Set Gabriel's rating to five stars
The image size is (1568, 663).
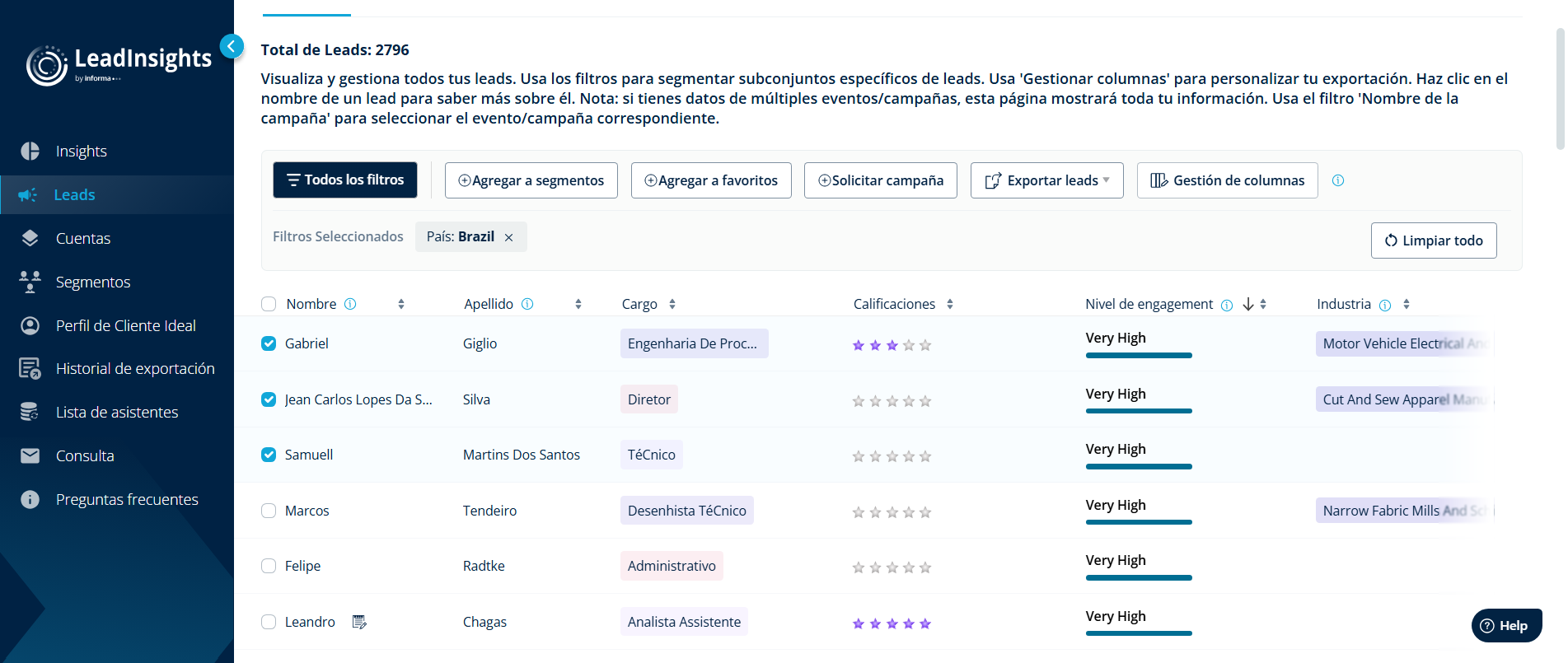(x=925, y=345)
